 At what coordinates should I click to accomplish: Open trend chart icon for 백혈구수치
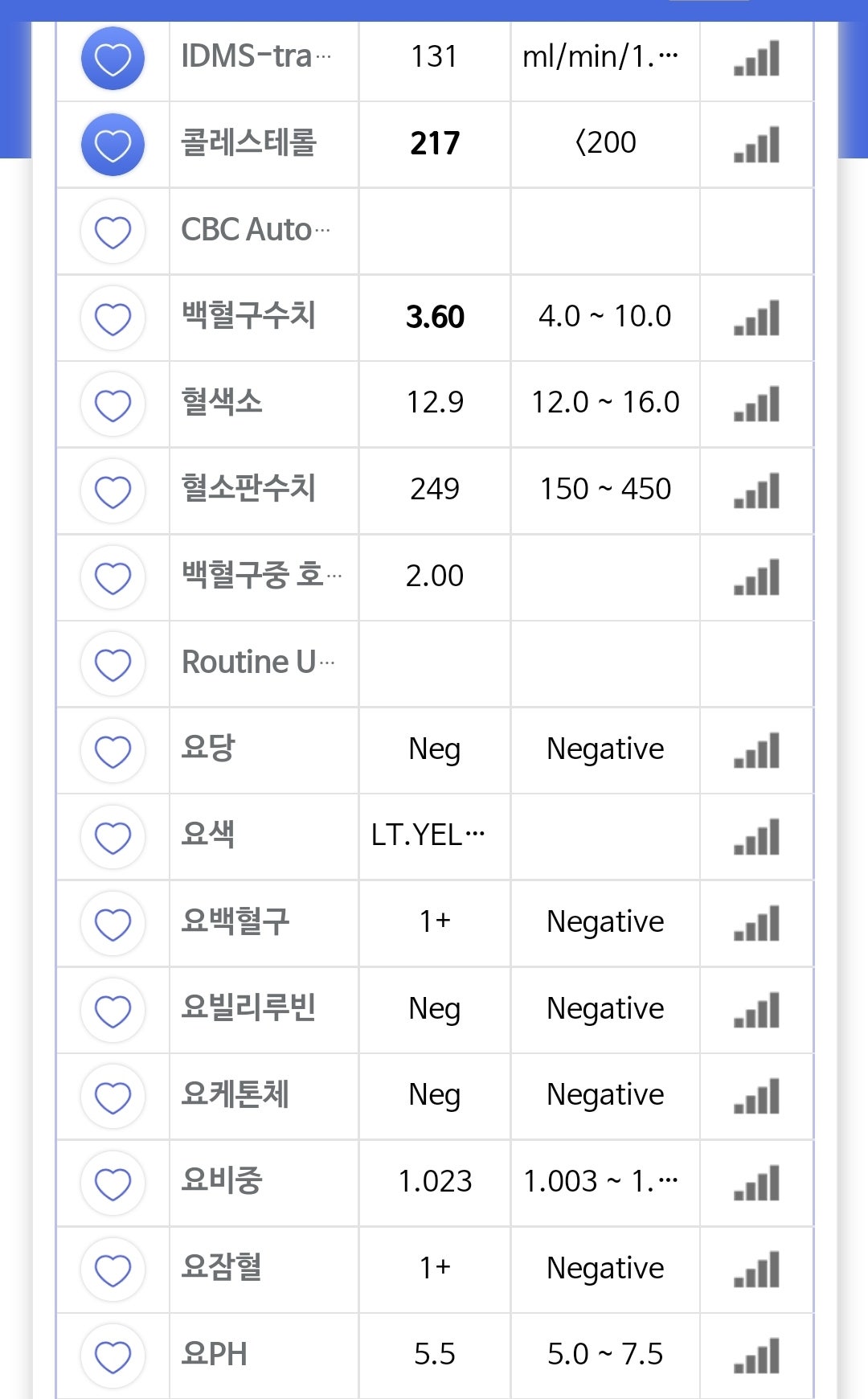[756, 318]
